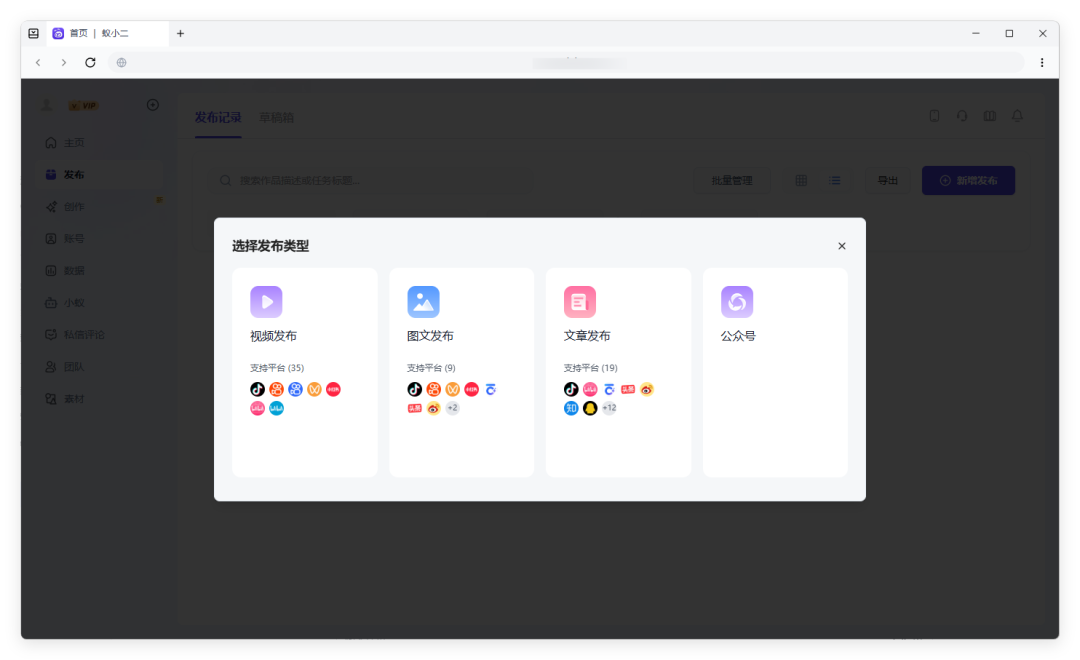Open 主页 in the sidebar
The image size is (1080, 660).
click(x=101, y=143)
